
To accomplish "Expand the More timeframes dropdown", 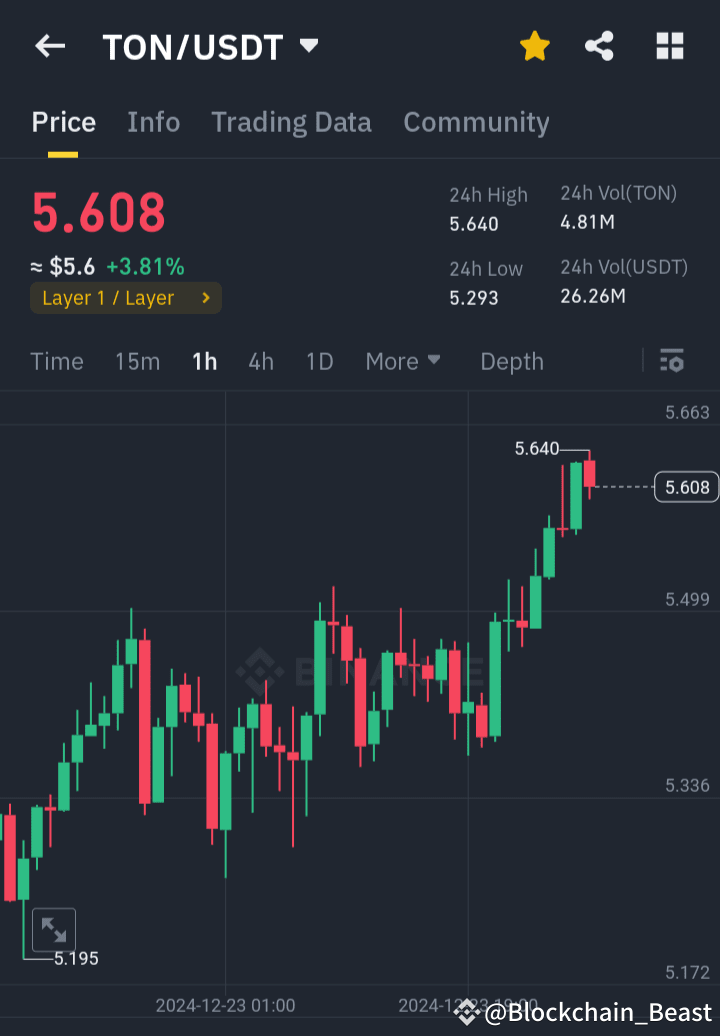I will [x=403, y=361].
